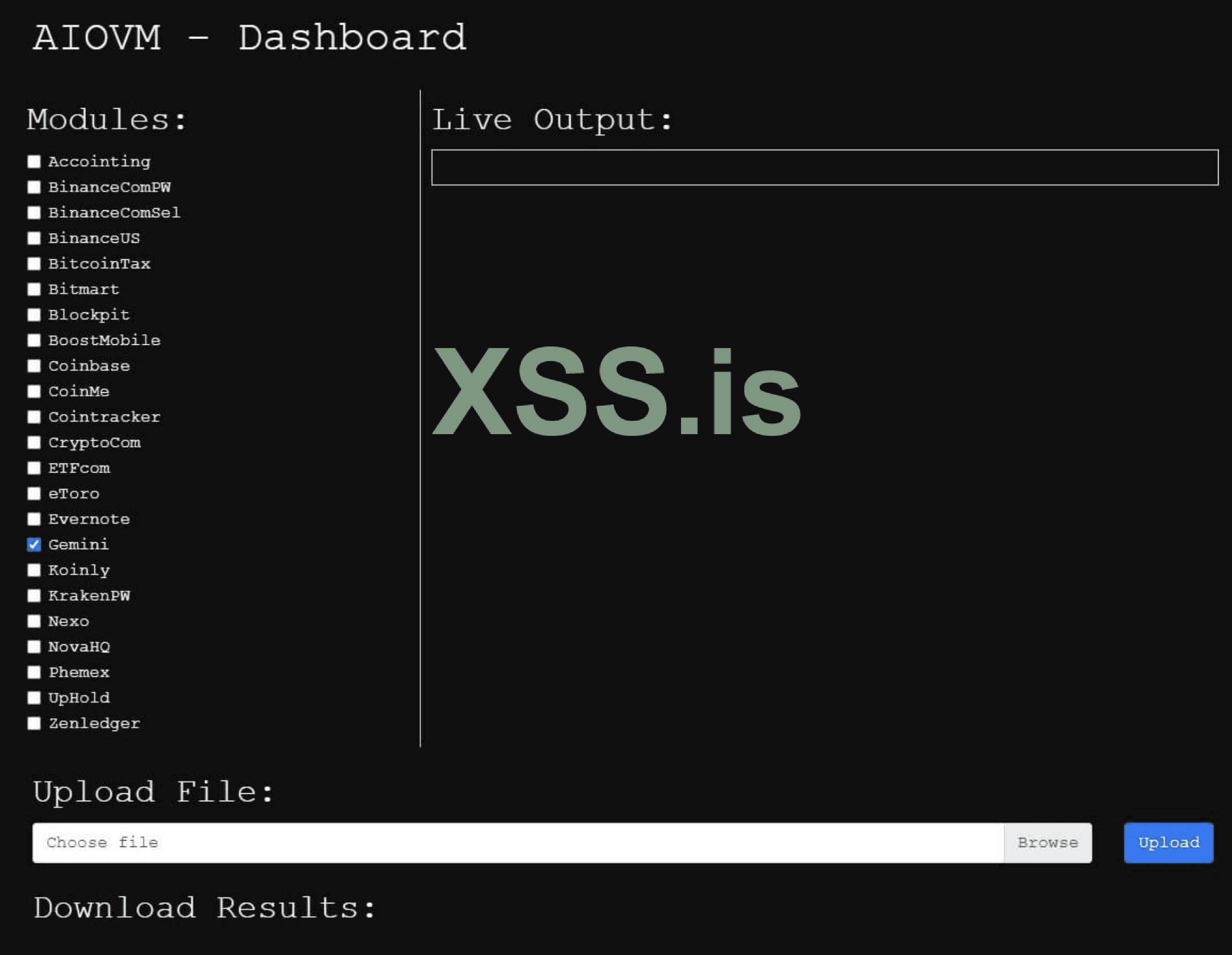Image resolution: width=1232 pixels, height=955 pixels.
Task: Check the Zenledger module box
Action: click(x=34, y=723)
